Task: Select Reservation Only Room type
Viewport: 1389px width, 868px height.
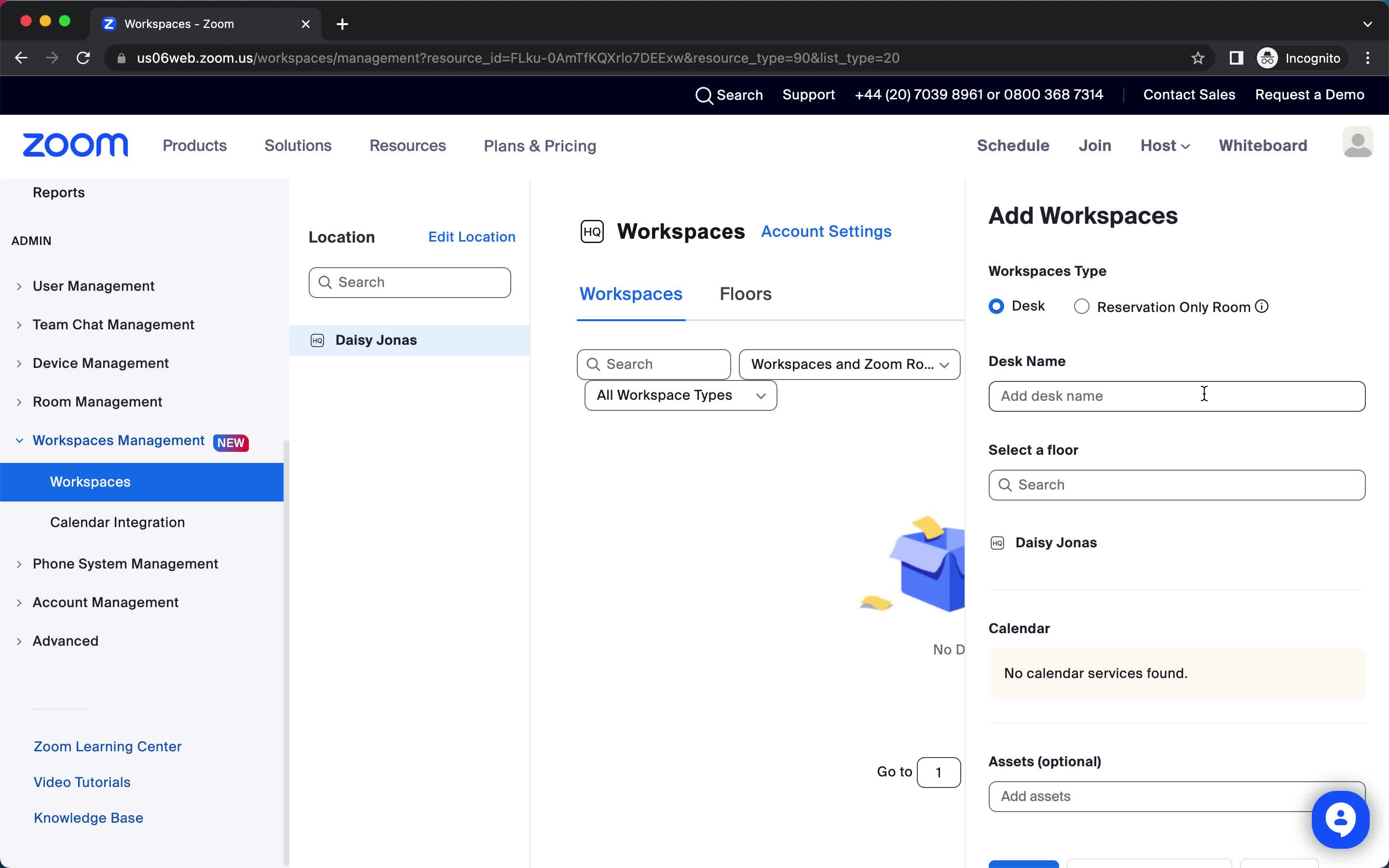Action: pos(1081,307)
